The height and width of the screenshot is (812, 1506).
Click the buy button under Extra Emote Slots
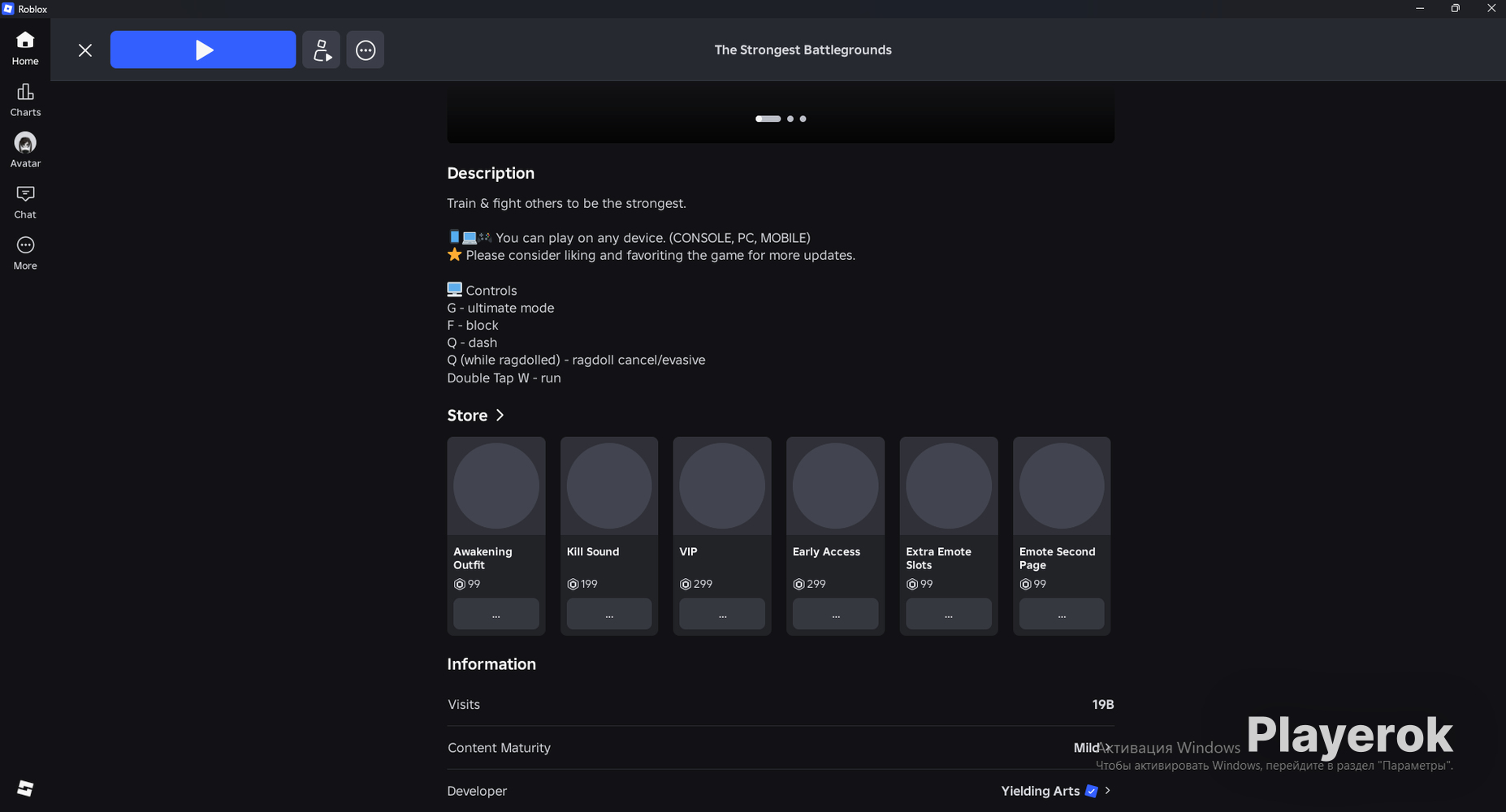coord(949,614)
